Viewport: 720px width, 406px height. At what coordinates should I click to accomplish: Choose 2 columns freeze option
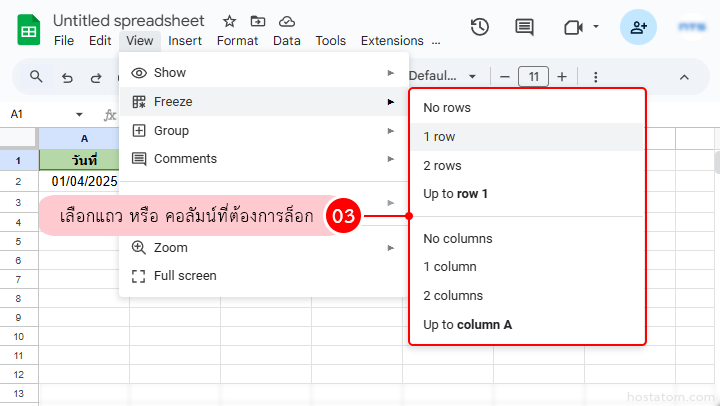pos(527,295)
